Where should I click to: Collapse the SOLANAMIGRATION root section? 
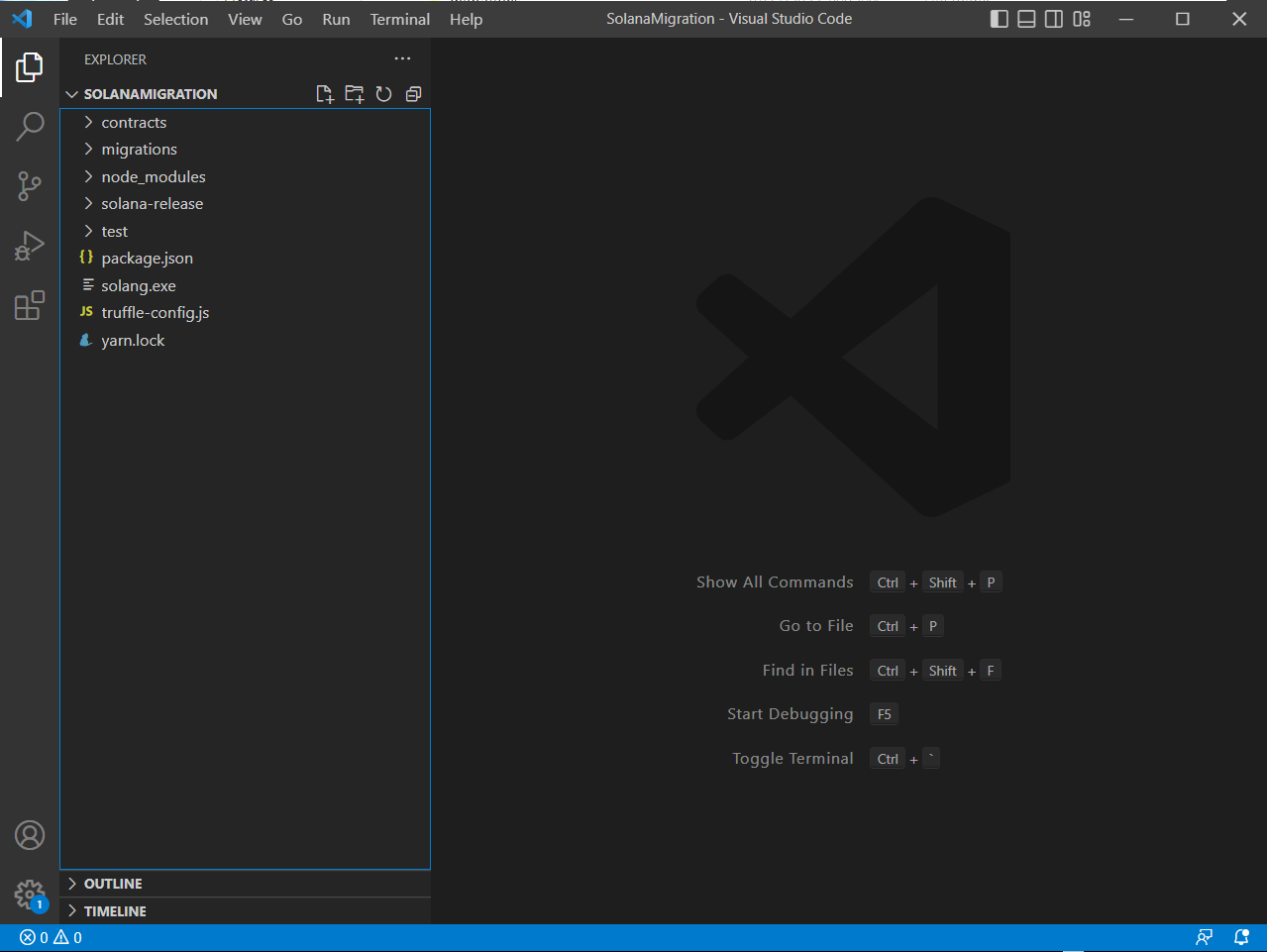pos(150,94)
